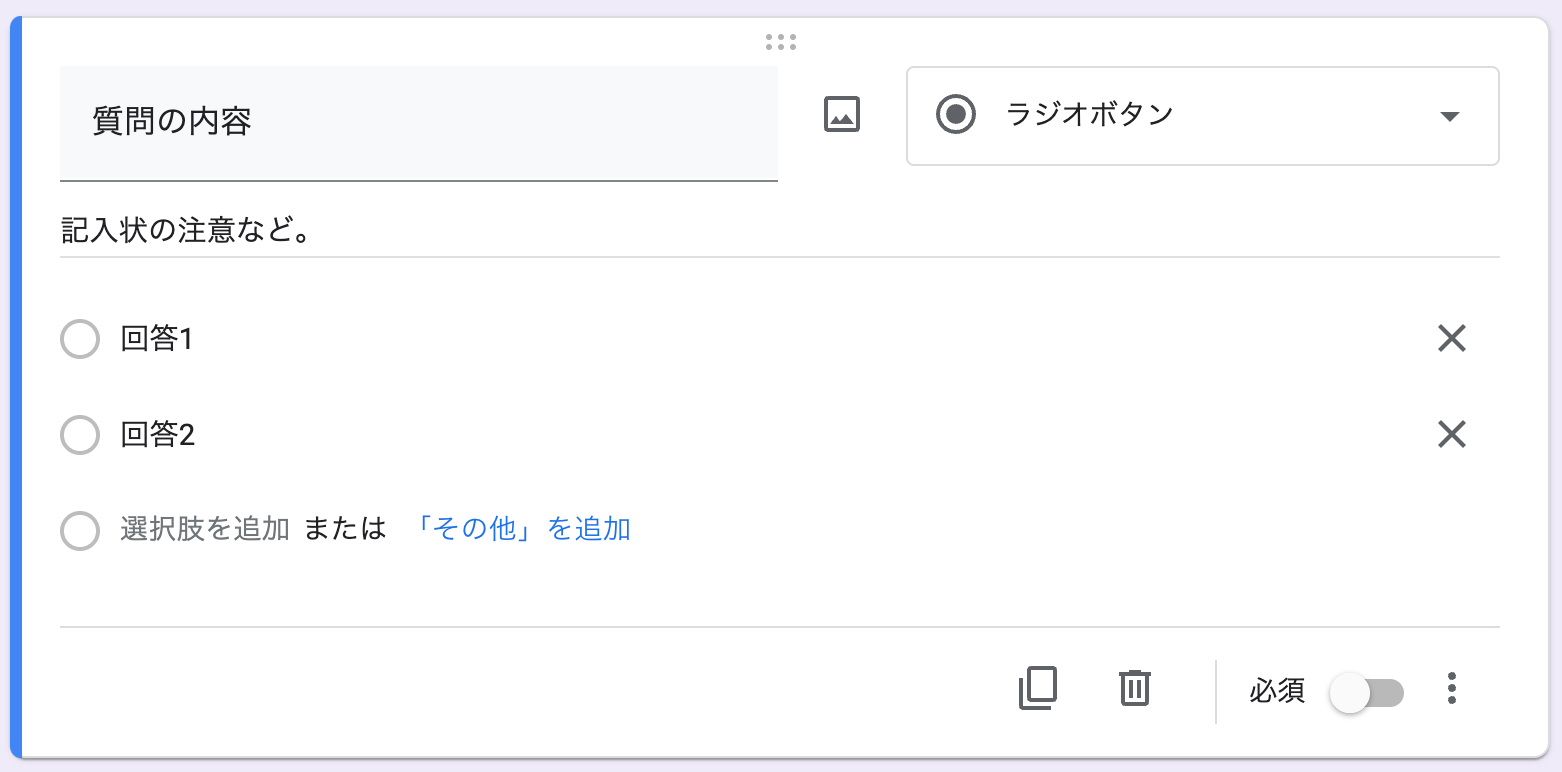This screenshot has height=772, width=1562.
Task: Delete the question using the trash icon
Action: pos(1134,689)
